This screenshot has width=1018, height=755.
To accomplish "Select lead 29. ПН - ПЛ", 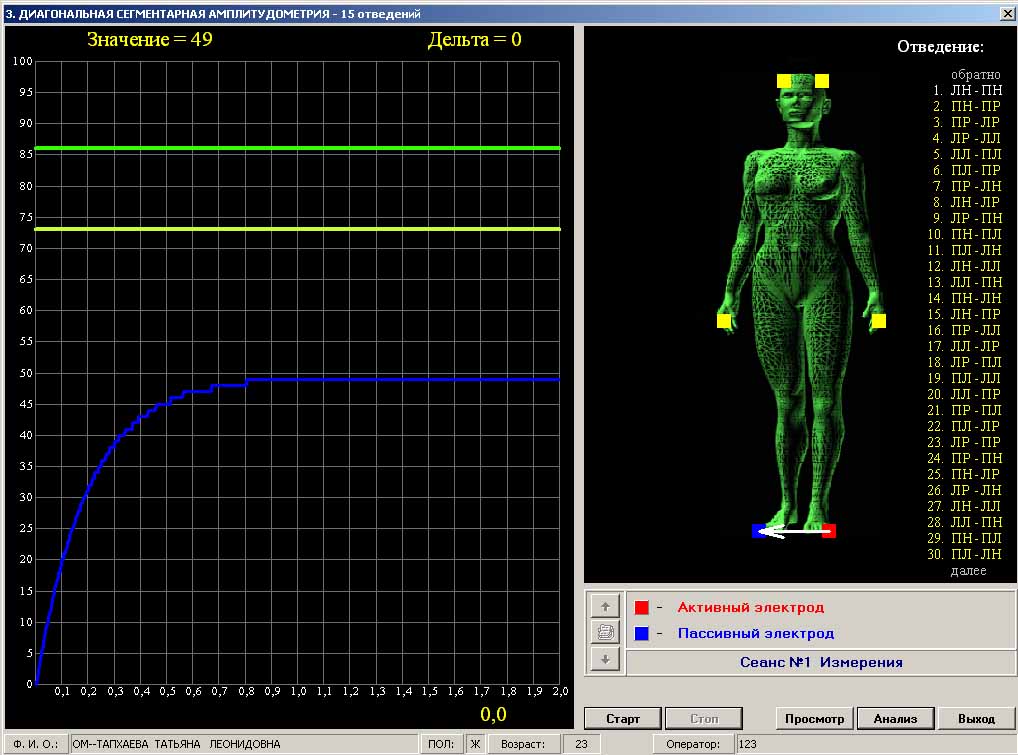I will pyautogui.click(x=965, y=538).
